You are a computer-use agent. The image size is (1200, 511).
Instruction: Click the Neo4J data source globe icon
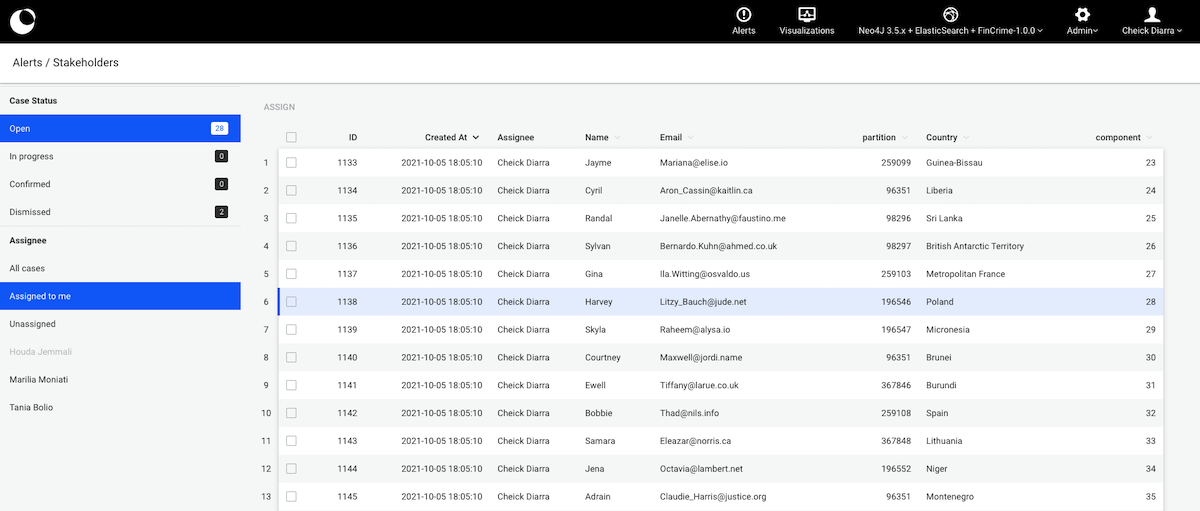950,14
